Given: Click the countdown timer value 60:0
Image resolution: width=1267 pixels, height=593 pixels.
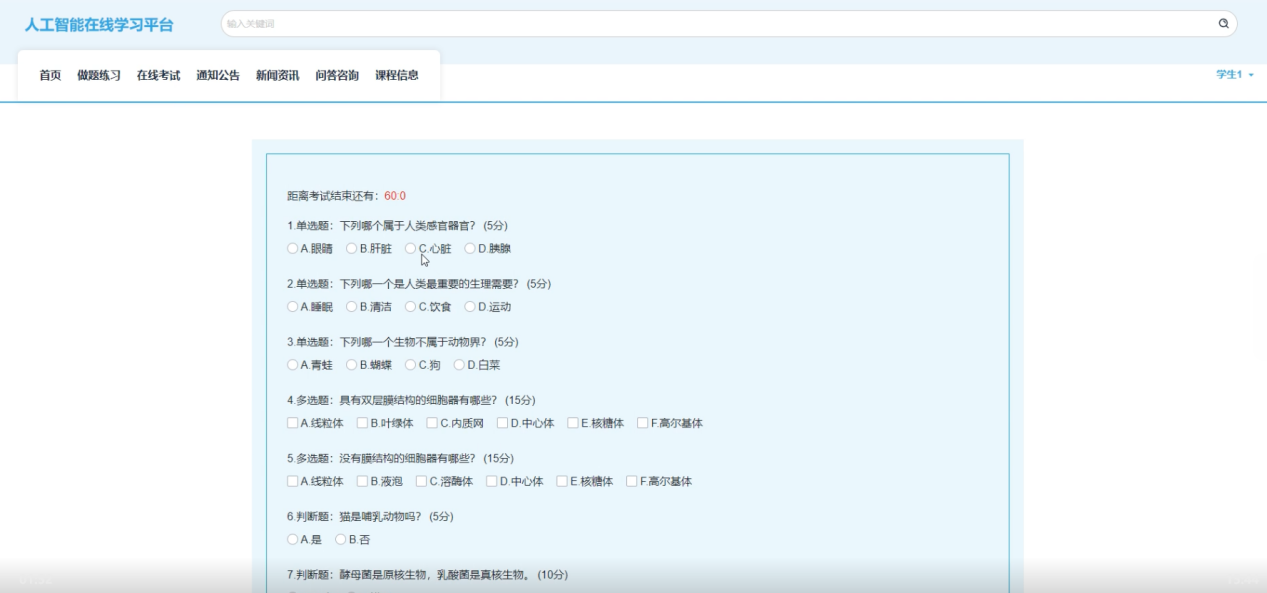Looking at the screenshot, I should click(395, 196).
